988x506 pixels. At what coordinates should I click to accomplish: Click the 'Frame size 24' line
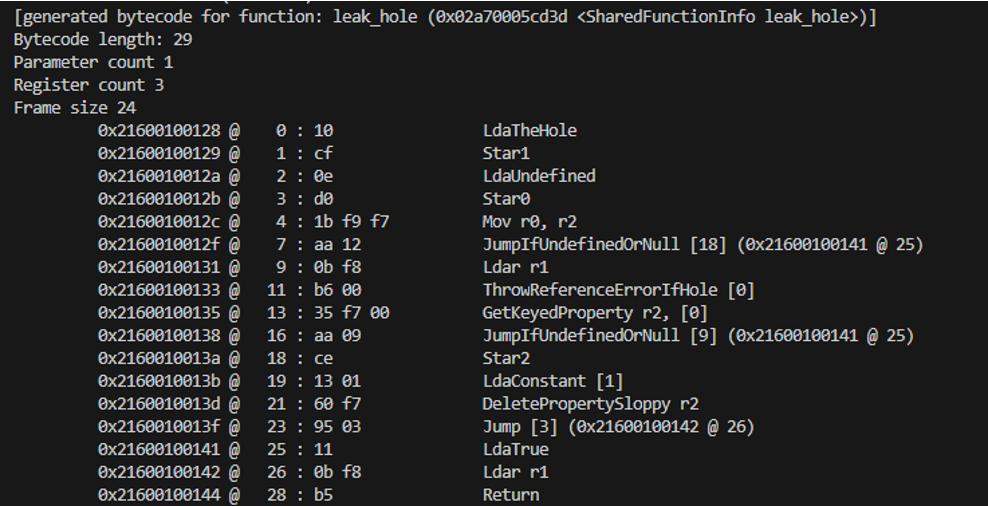(x=75, y=108)
